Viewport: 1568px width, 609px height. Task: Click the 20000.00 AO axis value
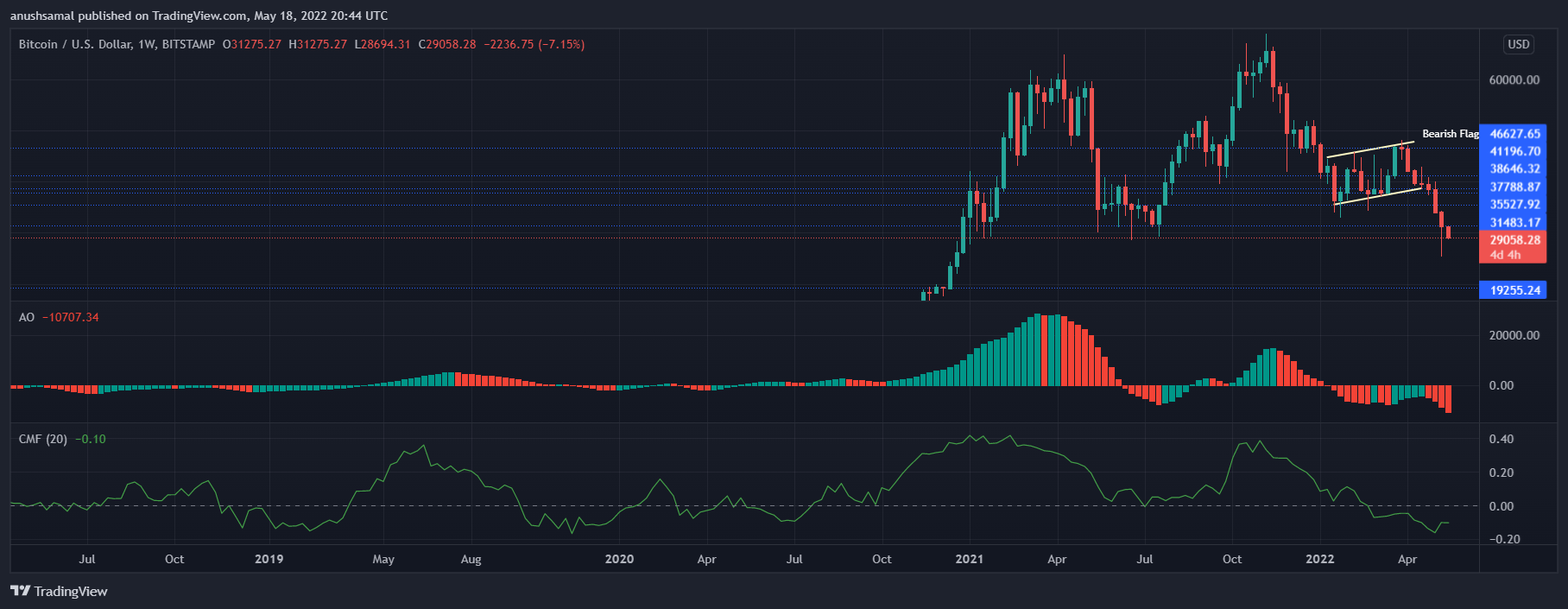click(x=1514, y=335)
